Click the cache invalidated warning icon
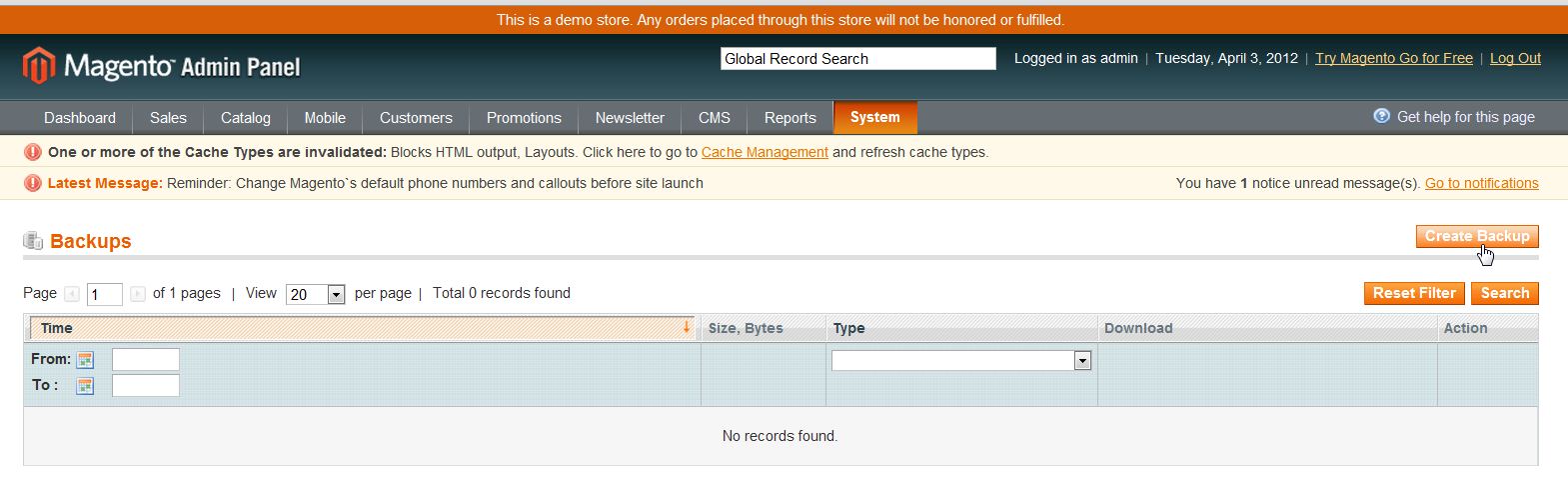 tap(33, 152)
